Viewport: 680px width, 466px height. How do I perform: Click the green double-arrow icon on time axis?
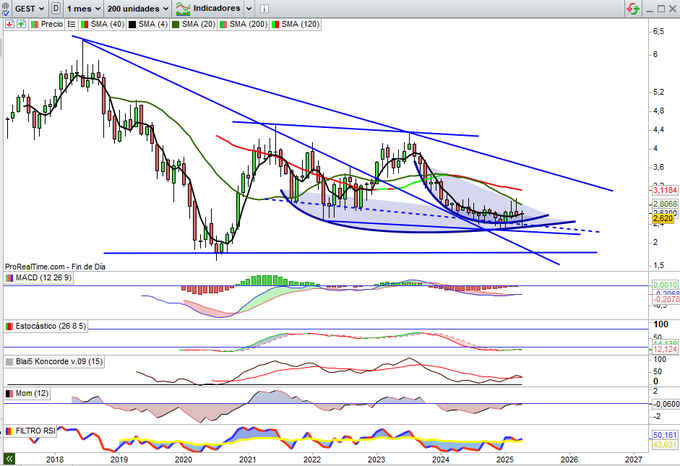tap(9, 459)
